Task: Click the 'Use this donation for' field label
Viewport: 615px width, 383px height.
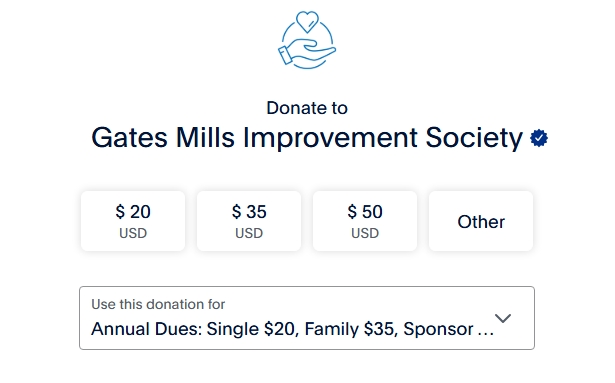Action: tap(158, 304)
